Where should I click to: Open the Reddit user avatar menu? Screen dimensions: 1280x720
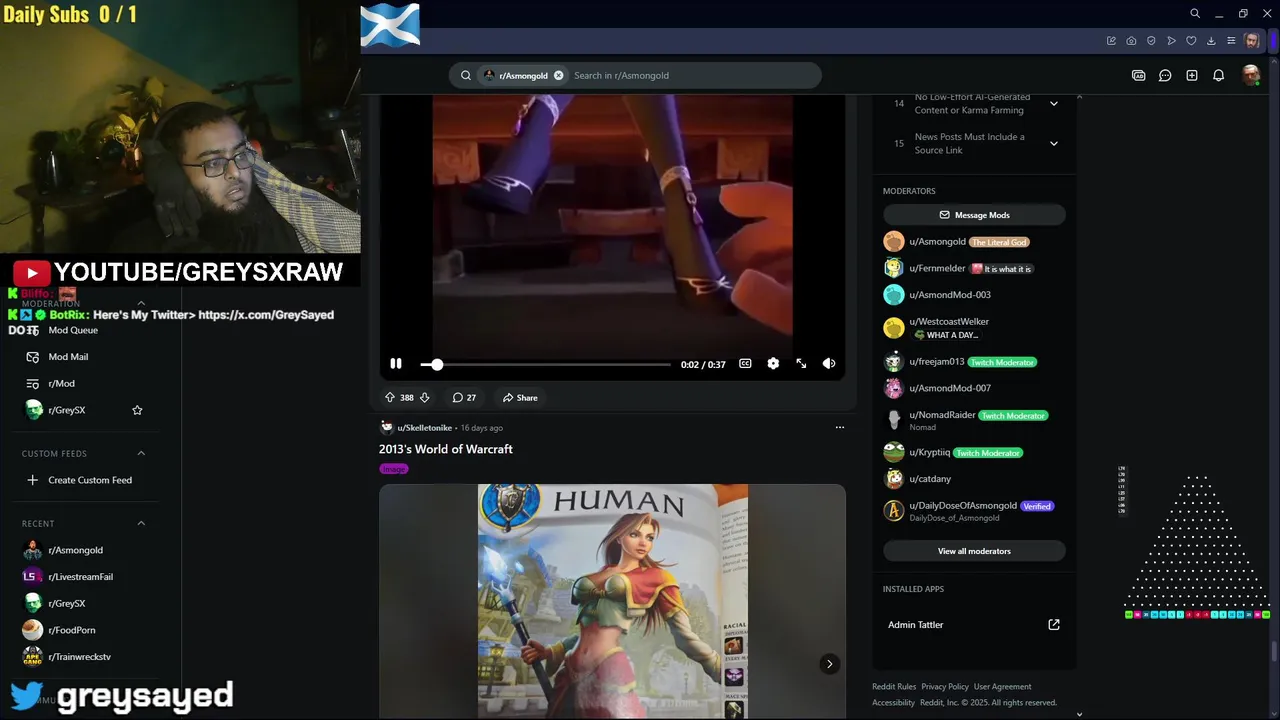(1250, 75)
